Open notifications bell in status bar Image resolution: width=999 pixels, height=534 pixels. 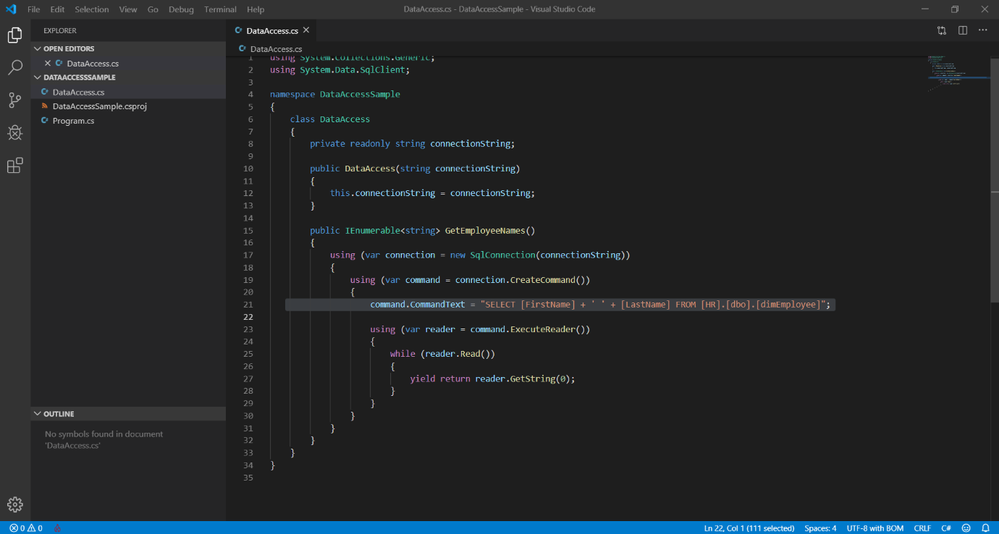(986, 528)
